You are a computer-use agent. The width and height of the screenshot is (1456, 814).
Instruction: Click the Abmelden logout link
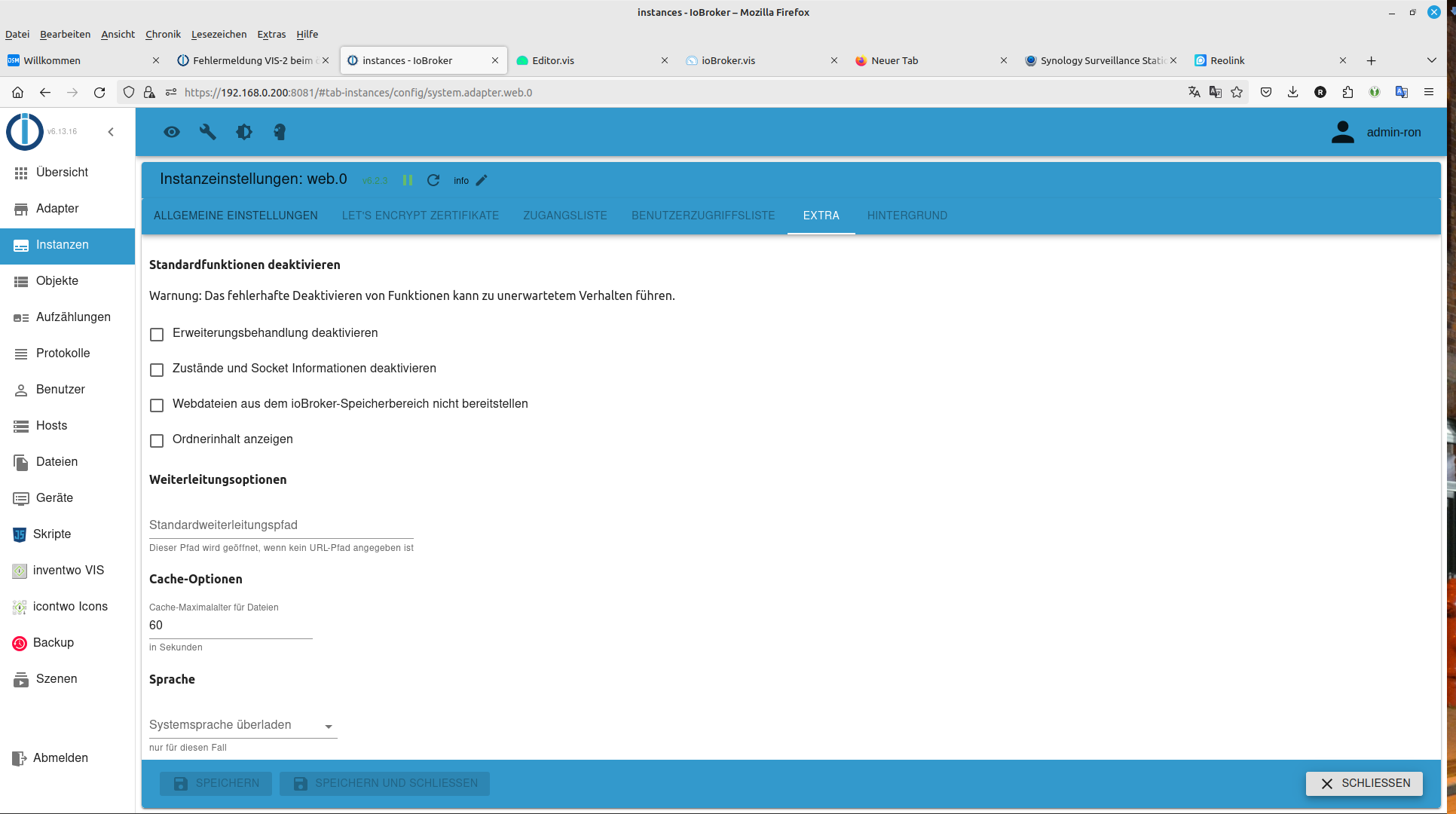(60, 757)
